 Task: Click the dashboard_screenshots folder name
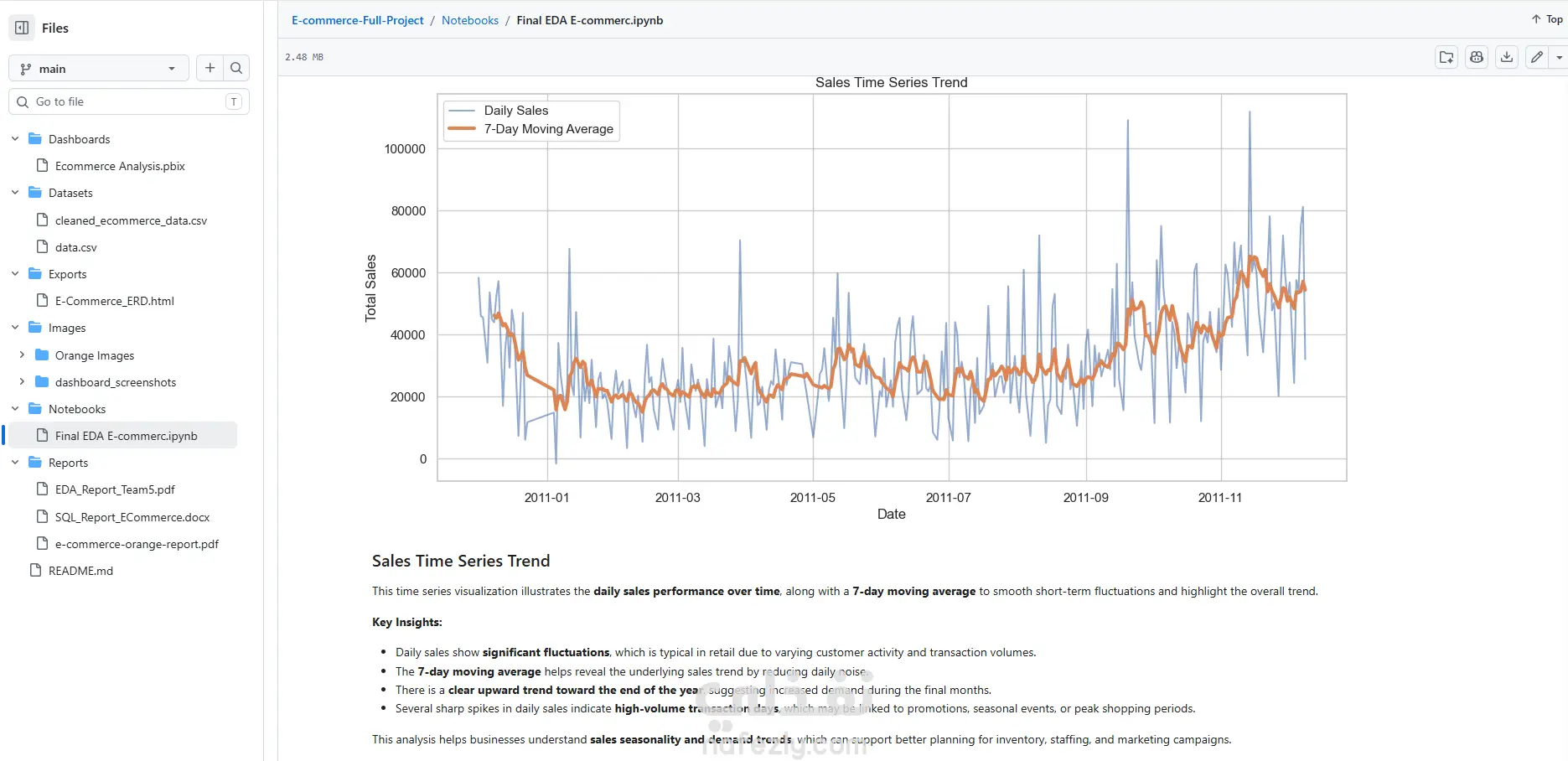pyautogui.click(x=116, y=382)
